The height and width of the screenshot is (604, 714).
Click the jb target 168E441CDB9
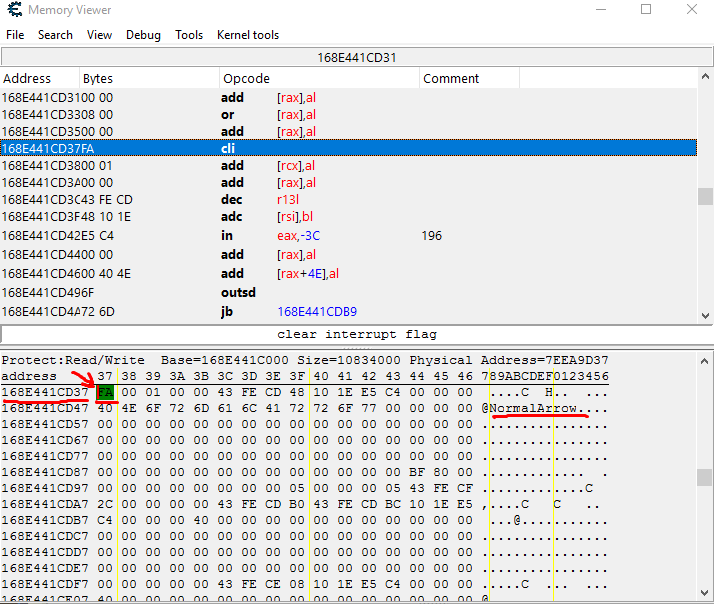coord(317,312)
